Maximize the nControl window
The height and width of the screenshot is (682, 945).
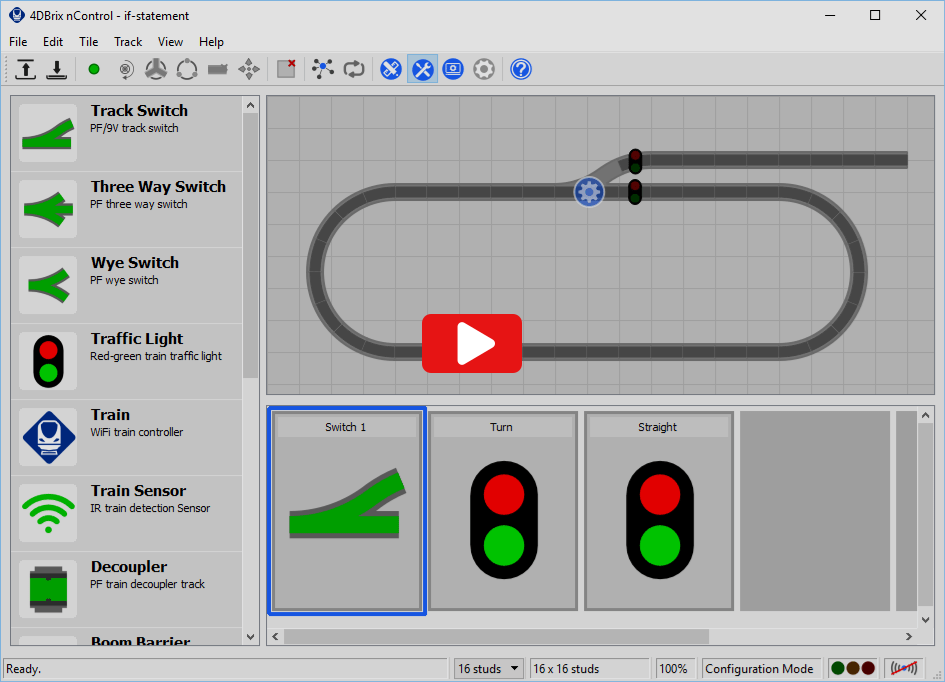click(x=875, y=16)
